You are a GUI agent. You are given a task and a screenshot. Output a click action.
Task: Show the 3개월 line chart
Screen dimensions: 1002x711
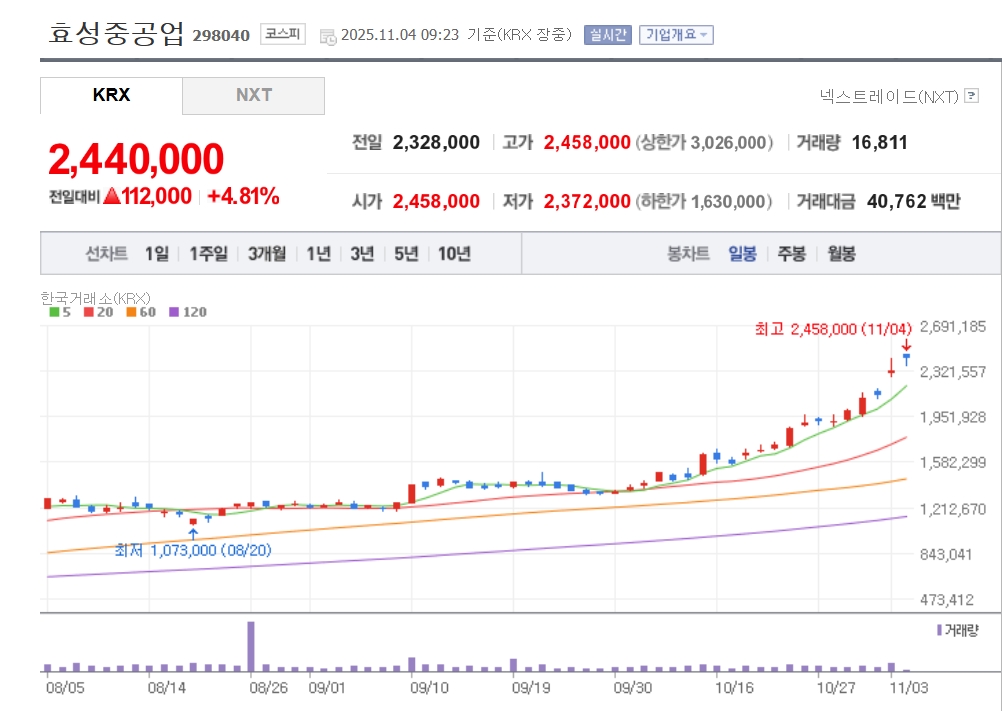267,254
